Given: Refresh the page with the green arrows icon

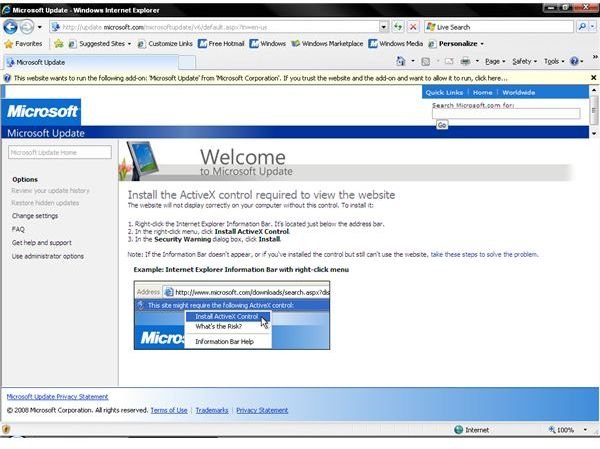Looking at the screenshot, I should click(x=398, y=27).
